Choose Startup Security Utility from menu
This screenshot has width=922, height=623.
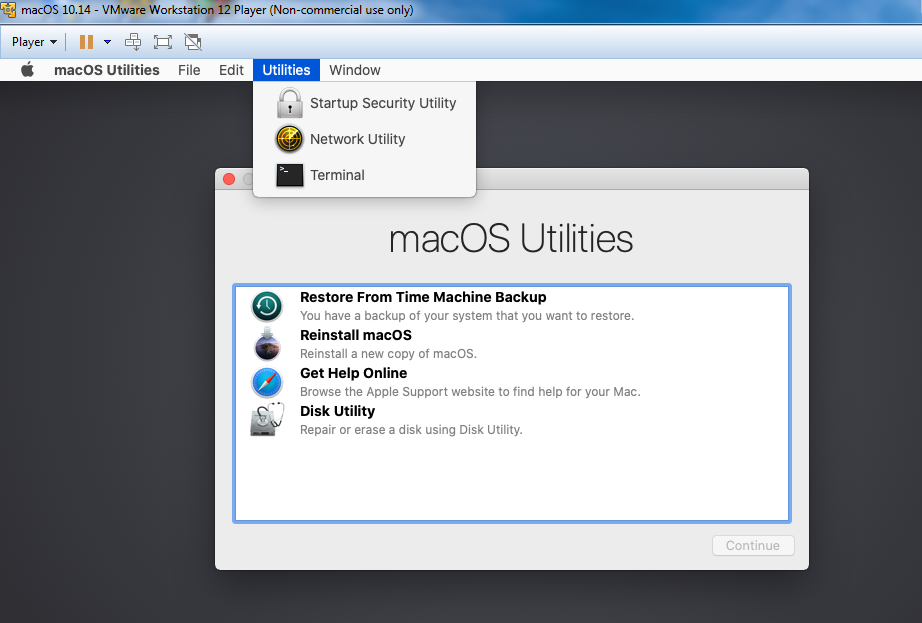coord(365,103)
